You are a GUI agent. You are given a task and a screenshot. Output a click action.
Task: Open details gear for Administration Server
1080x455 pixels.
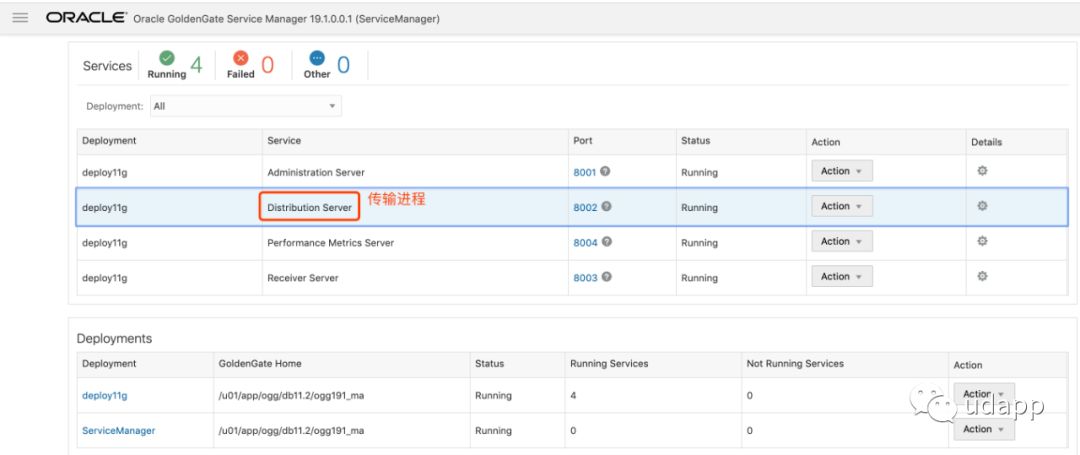(x=982, y=171)
